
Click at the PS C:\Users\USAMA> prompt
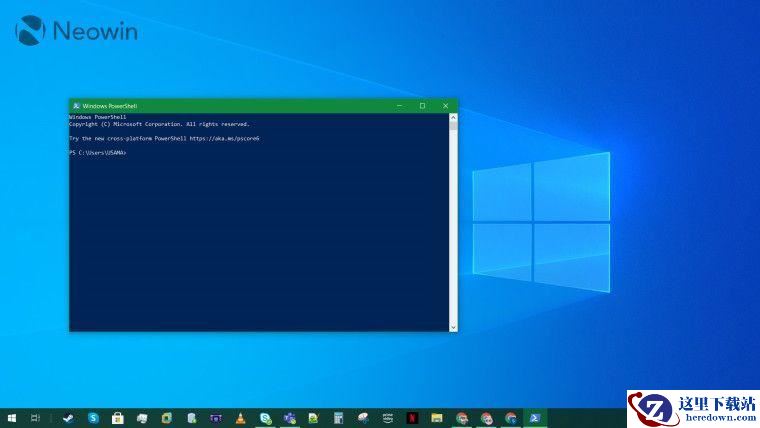pyautogui.click(x=98, y=153)
